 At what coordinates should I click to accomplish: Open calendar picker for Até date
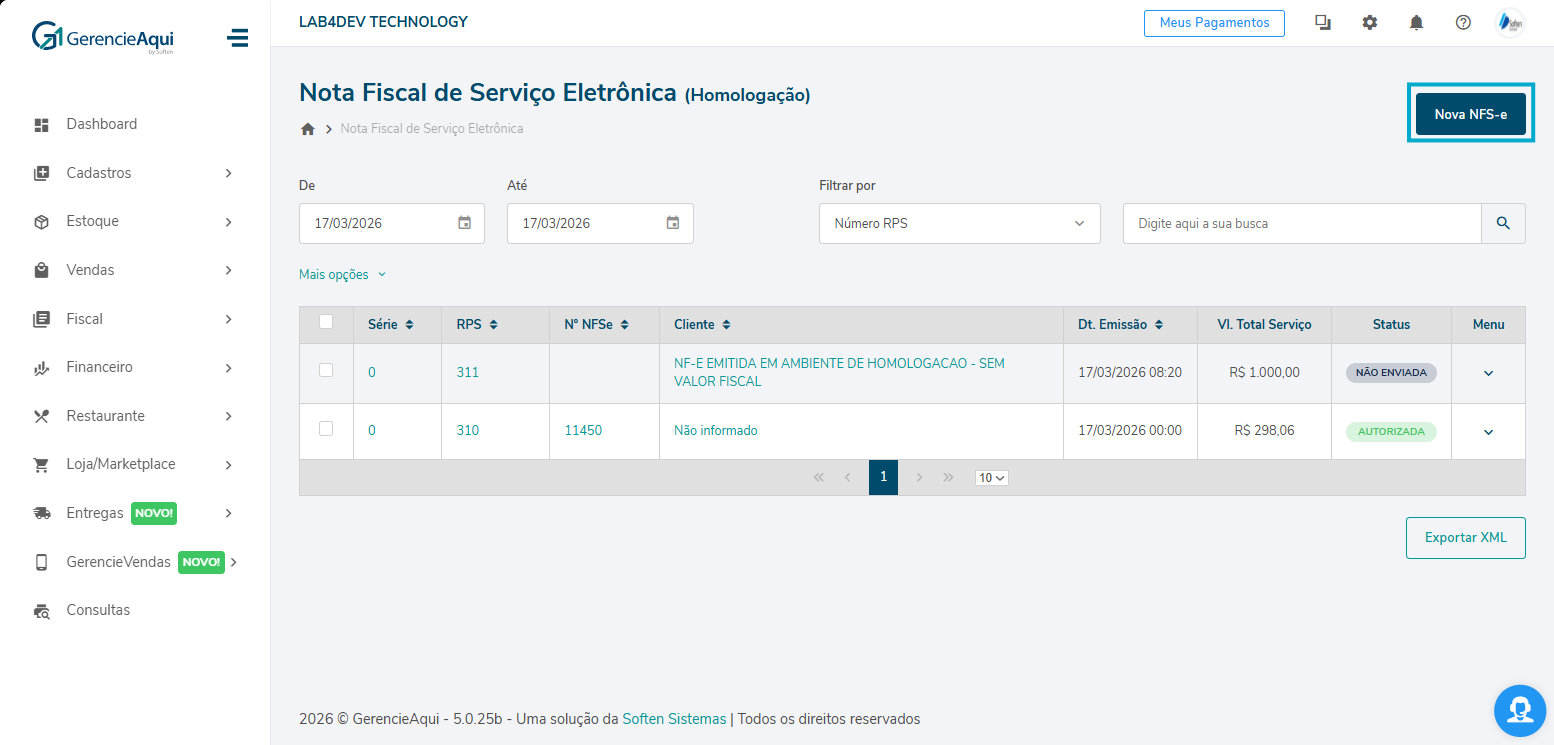tap(673, 223)
